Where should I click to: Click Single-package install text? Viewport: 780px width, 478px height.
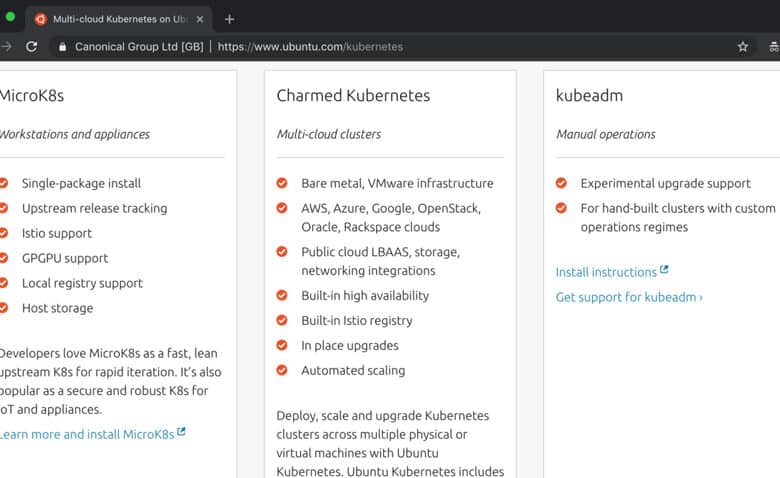click(x=82, y=184)
